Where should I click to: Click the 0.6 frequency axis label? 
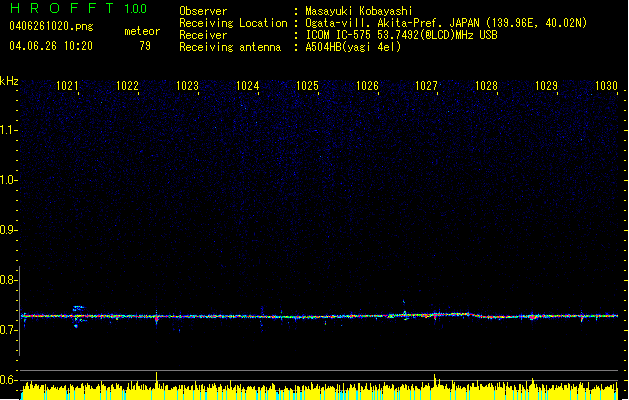(x=8, y=380)
